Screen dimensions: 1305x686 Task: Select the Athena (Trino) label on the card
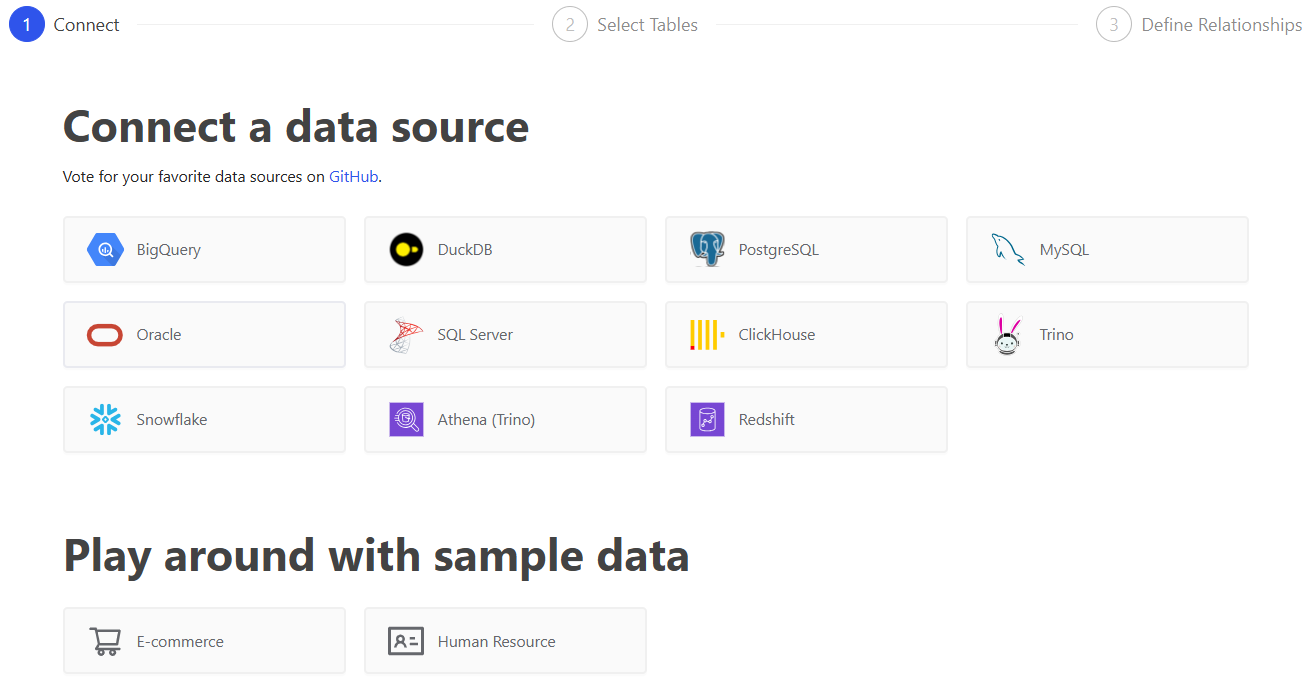point(486,420)
